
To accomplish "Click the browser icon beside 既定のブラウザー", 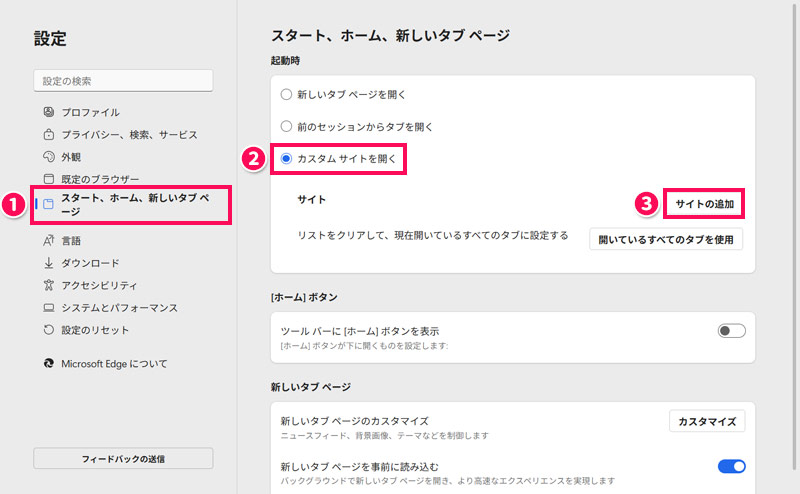I will tap(48, 179).
